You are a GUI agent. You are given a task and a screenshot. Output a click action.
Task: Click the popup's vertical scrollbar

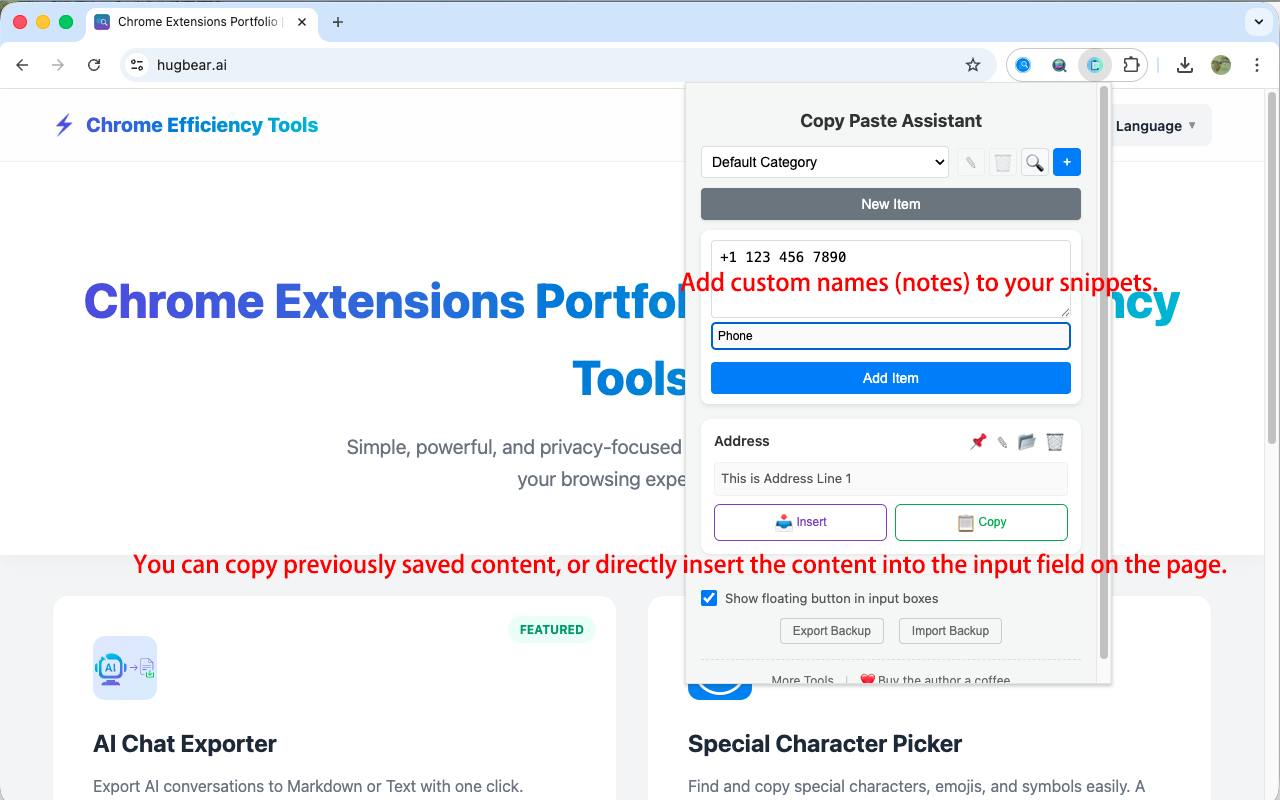click(1104, 370)
